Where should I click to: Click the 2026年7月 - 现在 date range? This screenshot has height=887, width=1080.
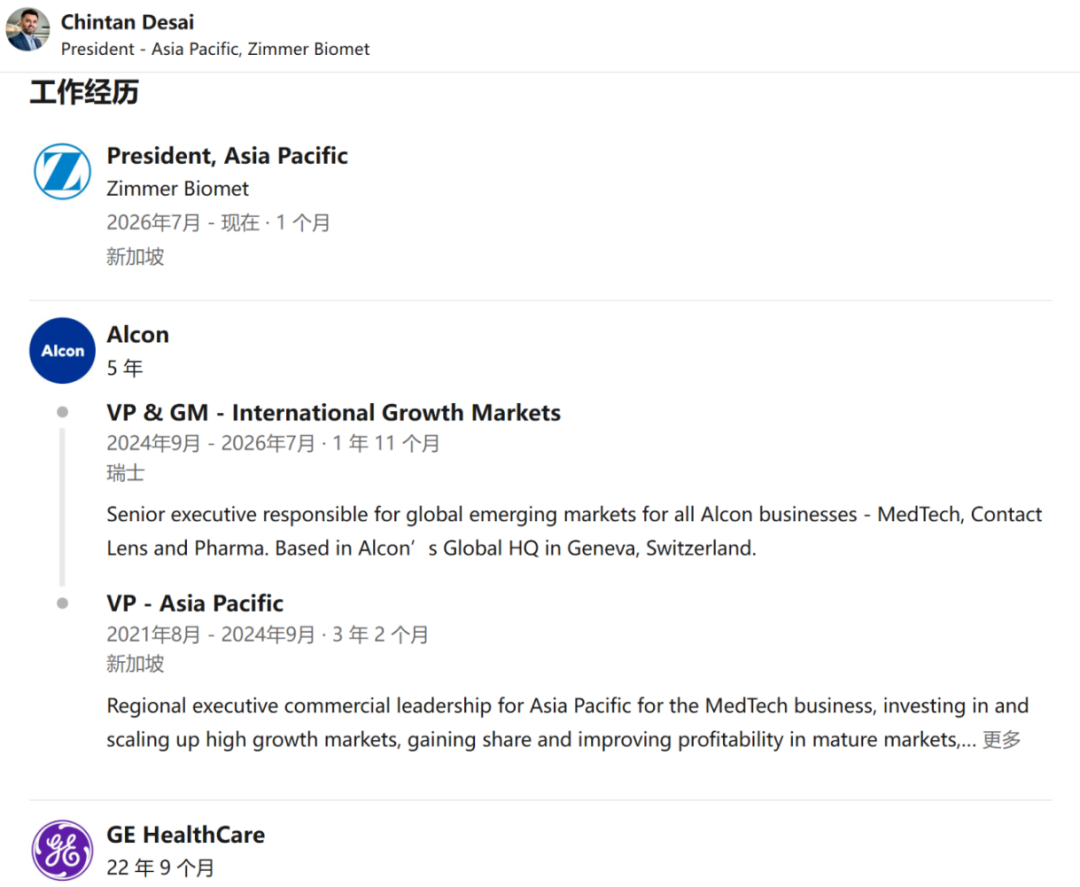coord(183,222)
